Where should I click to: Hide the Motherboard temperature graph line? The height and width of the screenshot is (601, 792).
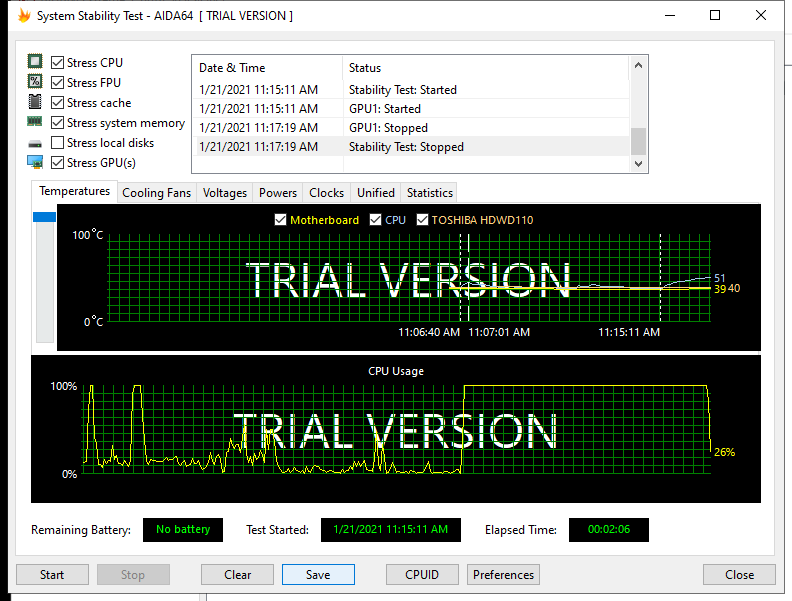pos(280,220)
